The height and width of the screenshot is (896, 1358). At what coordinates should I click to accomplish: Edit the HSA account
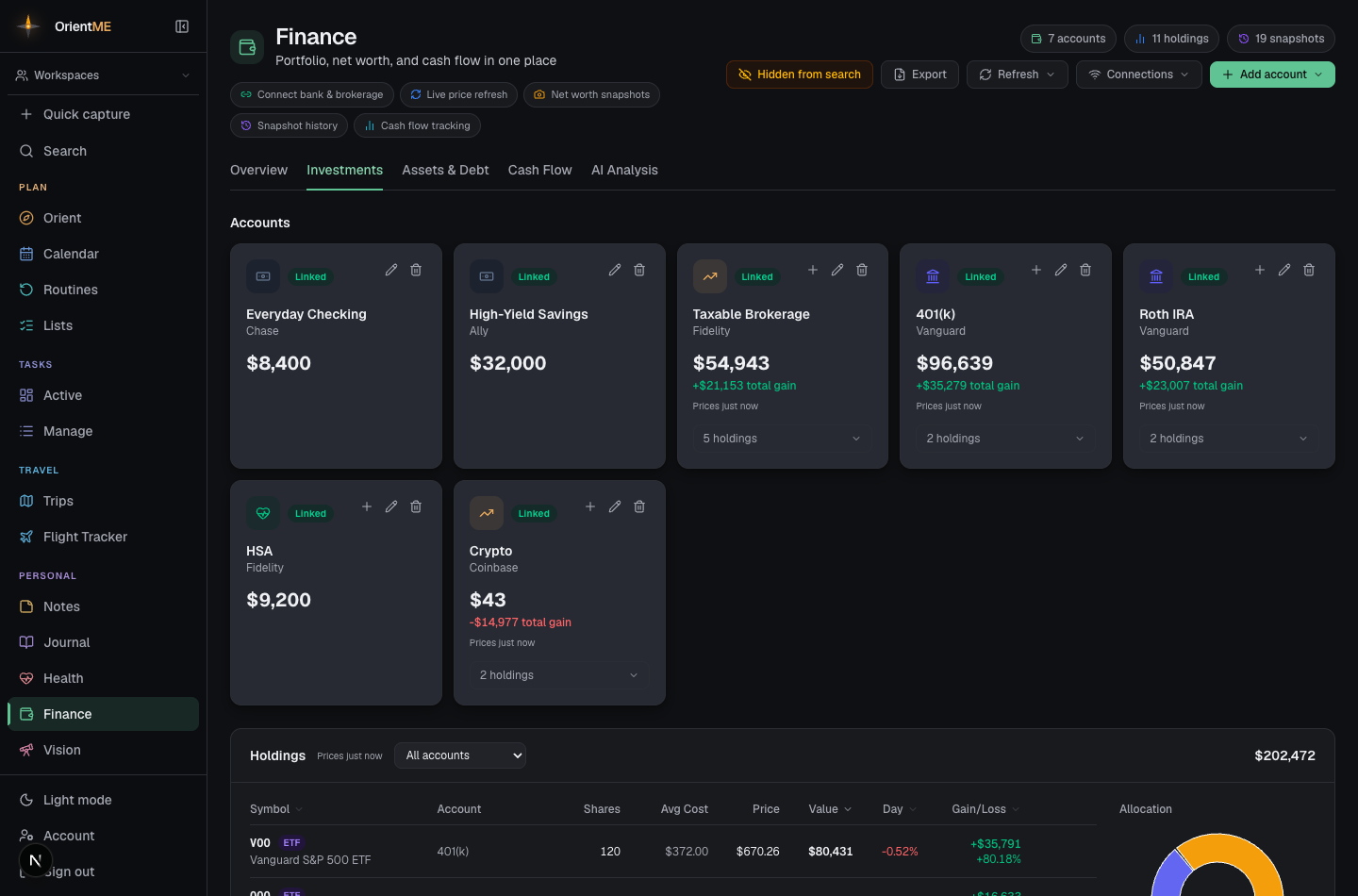click(x=391, y=506)
